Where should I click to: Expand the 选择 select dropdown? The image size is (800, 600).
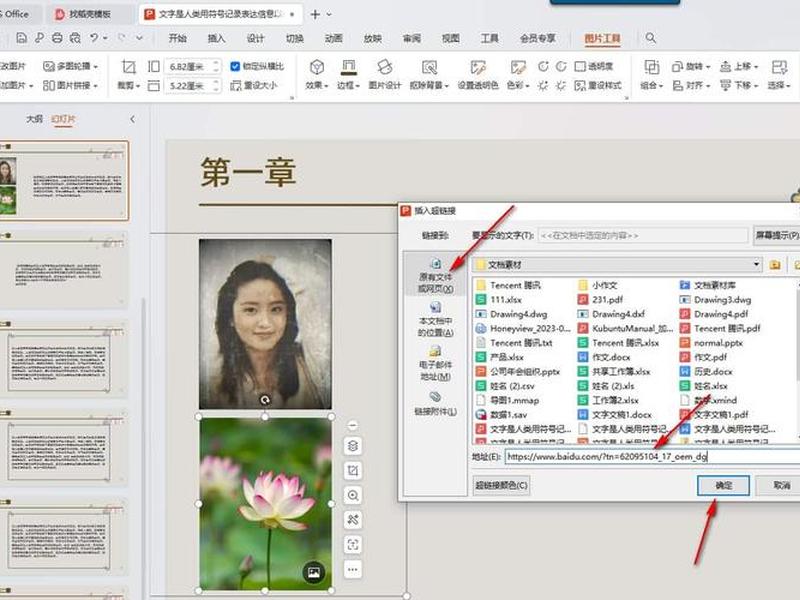pyautogui.click(x=788, y=86)
